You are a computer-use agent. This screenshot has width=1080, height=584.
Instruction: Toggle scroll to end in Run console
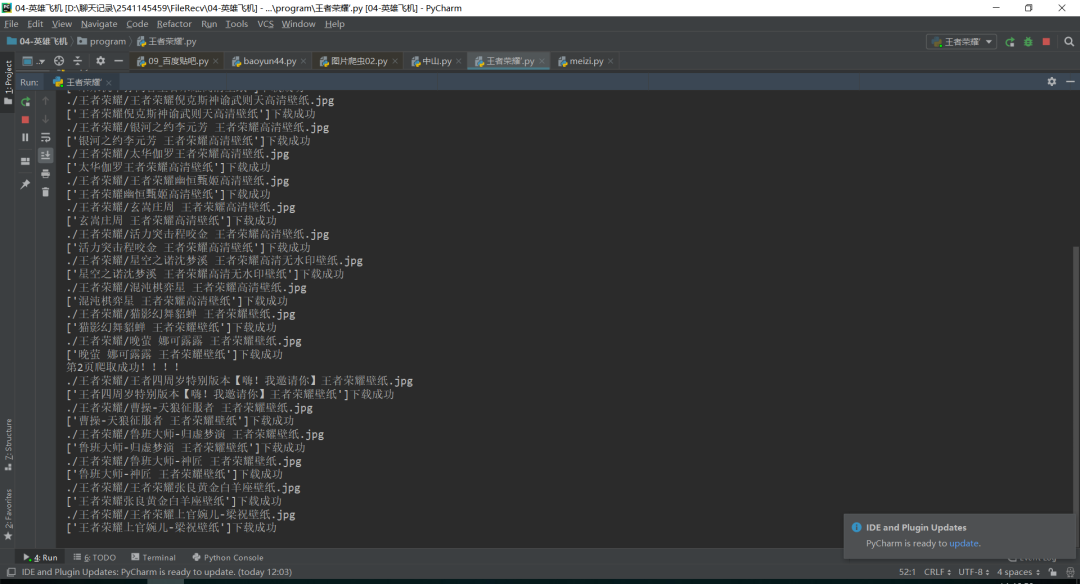pyautogui.click(x=45, y=155)
